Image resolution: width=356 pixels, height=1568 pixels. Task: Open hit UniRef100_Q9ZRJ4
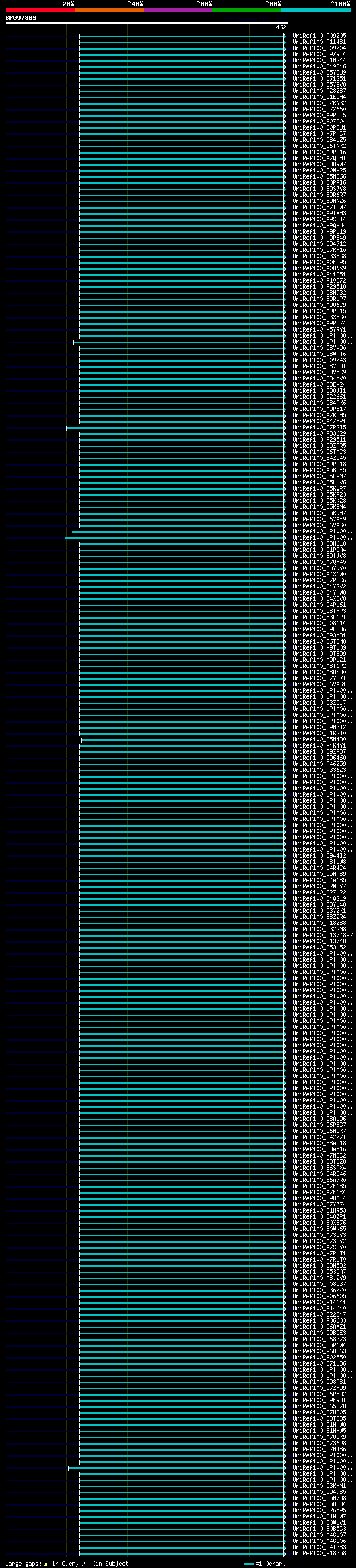[x=319, y=54]
